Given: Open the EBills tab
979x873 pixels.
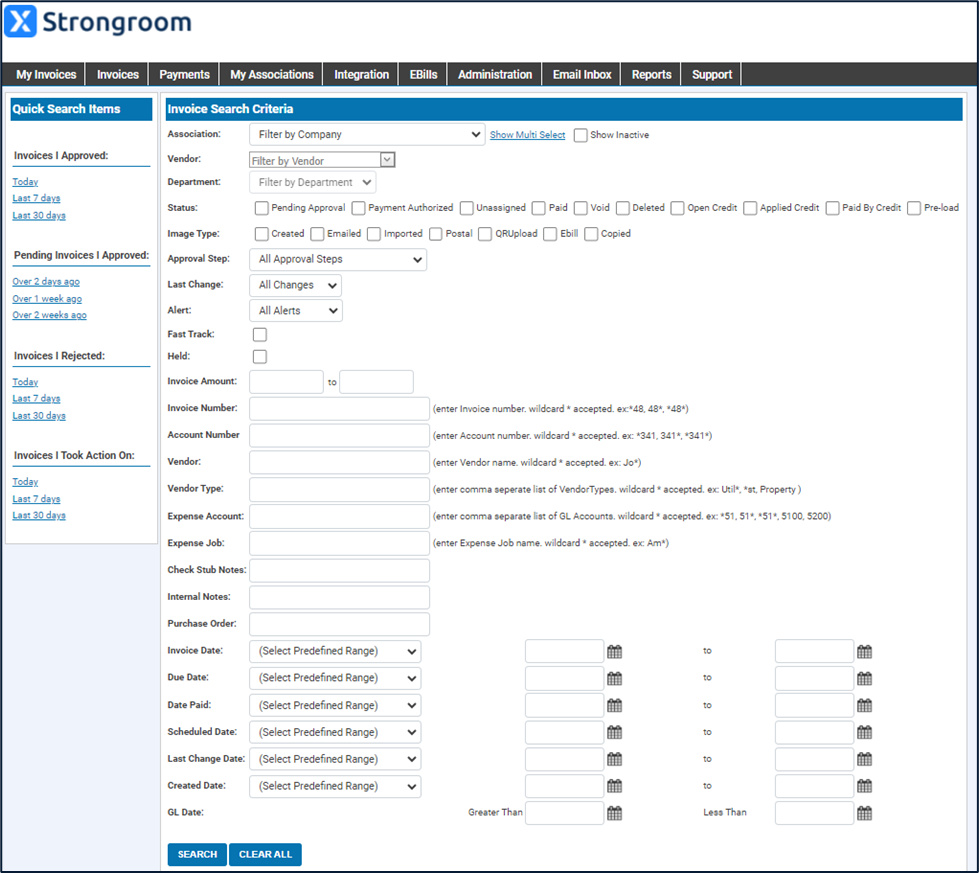Looking at the screenshot, I should point(423,74).
